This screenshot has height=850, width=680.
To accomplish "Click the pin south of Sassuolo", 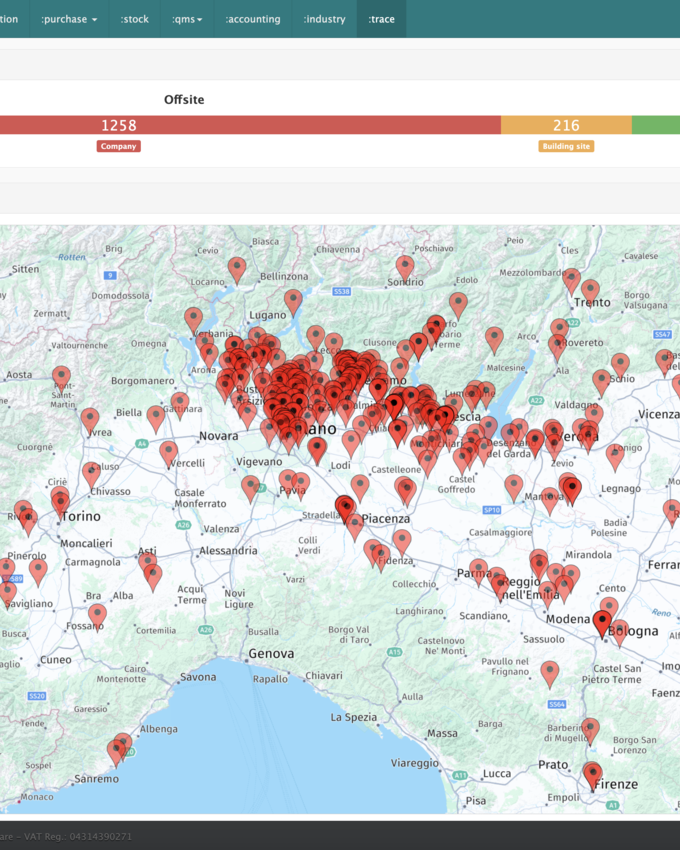I will (550, 672).
